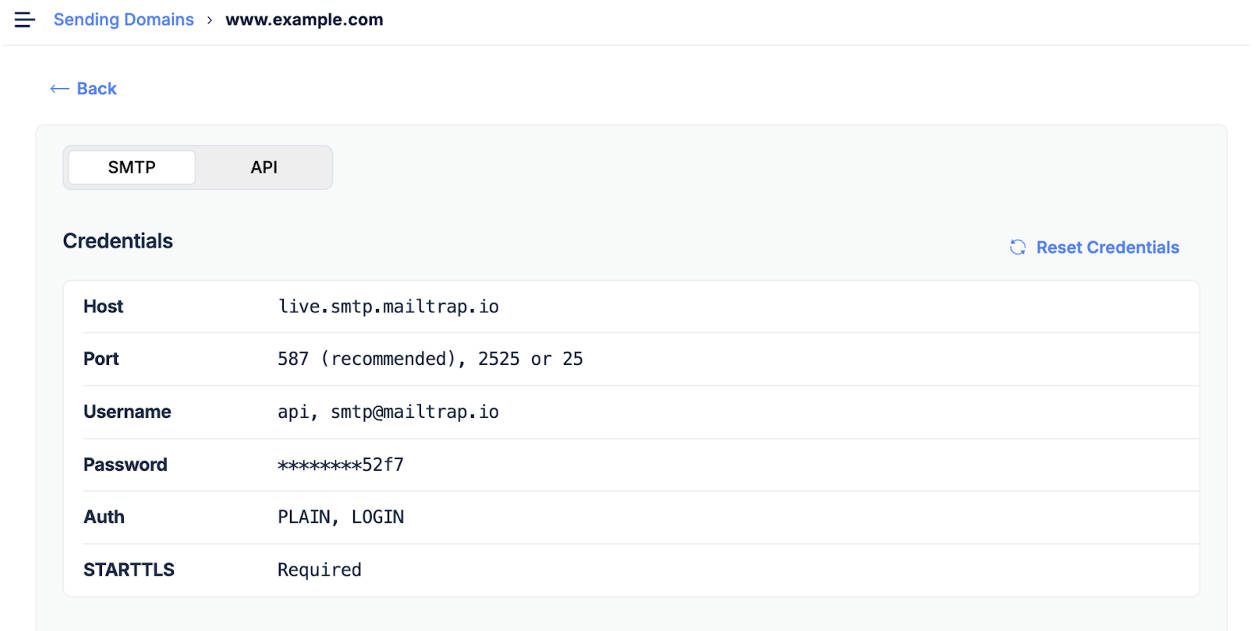
Task: Click the Credentials section heading
Action: [117, 240]
